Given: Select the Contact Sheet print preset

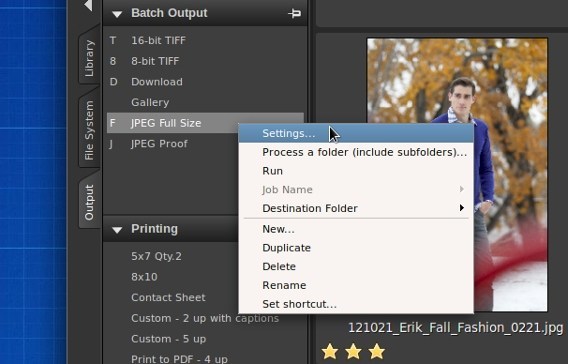Looking at the screenshot, I should point(168,297).
